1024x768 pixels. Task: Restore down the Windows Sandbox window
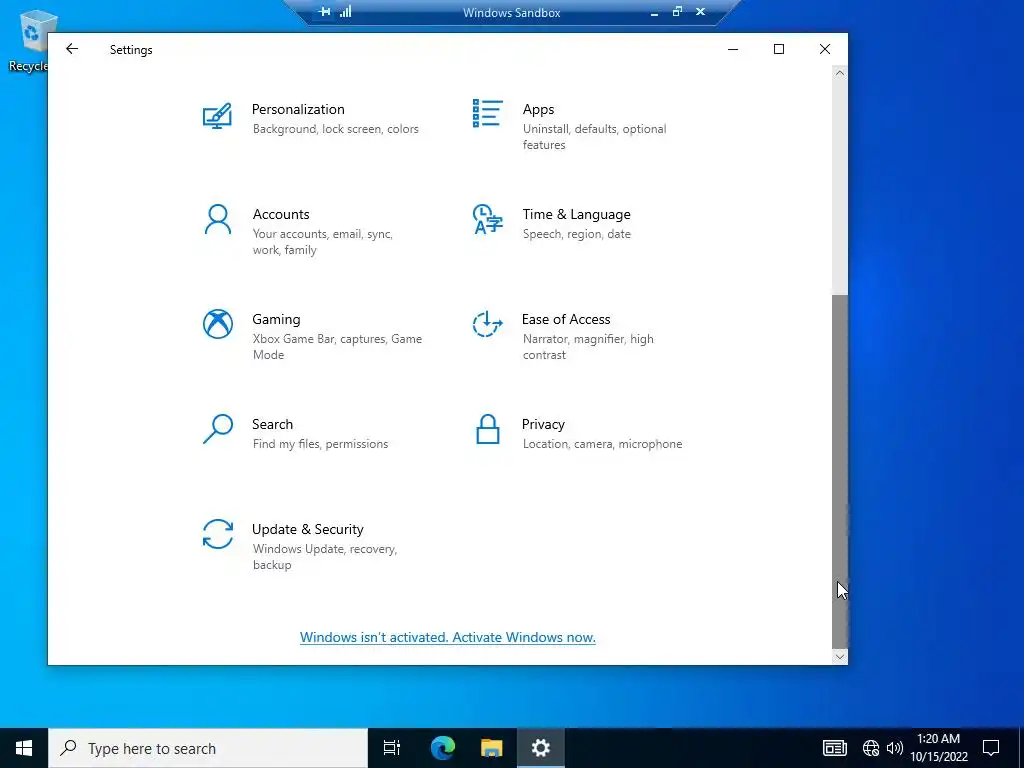click(x=677, y=12)
